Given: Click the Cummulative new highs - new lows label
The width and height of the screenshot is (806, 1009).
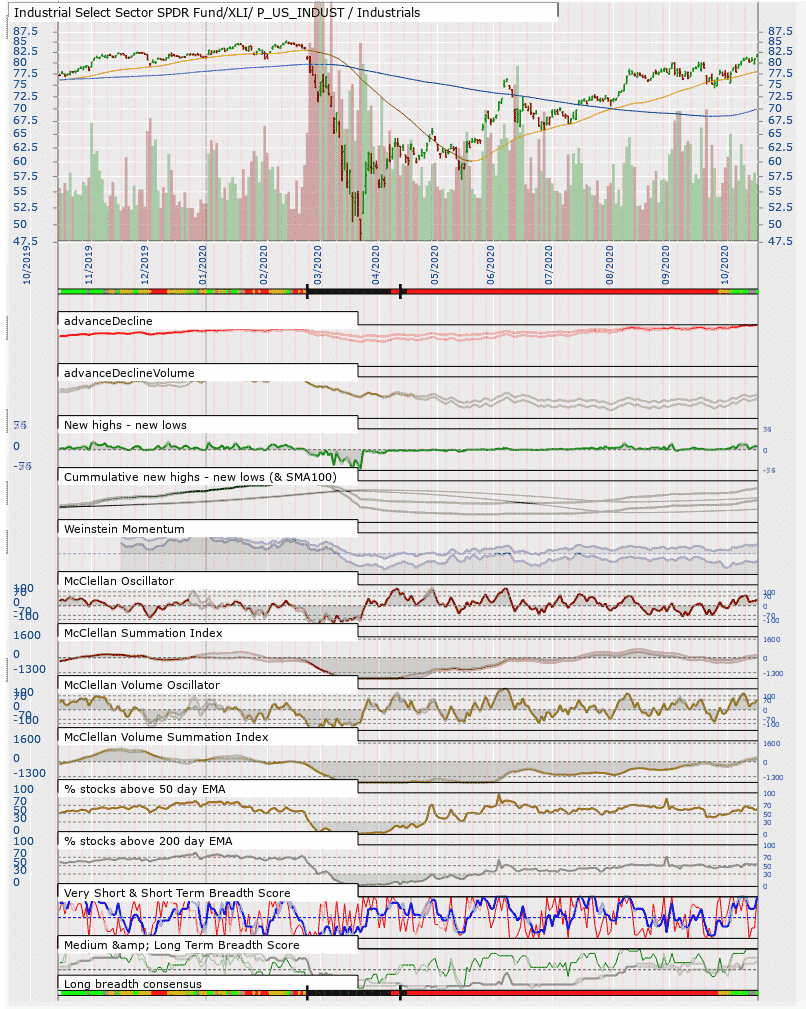Looking at the screenshot, I should [200, 477].
